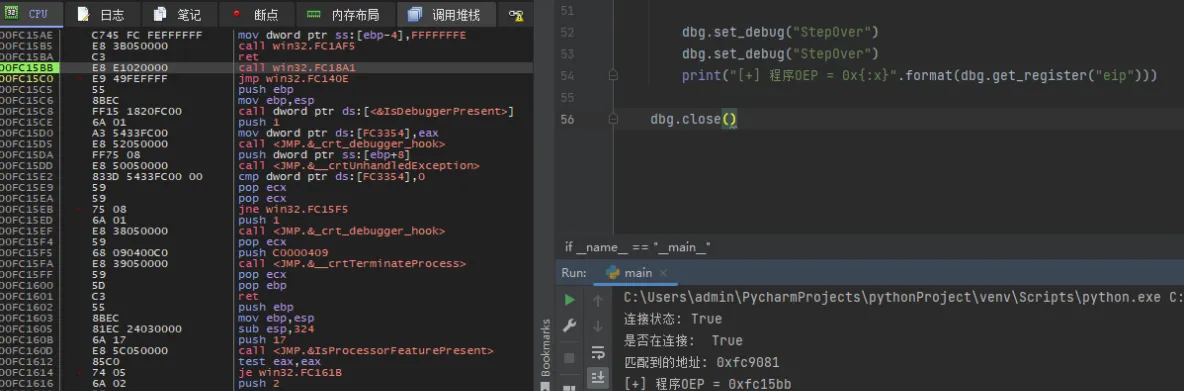The height and width of the screenshot is (391, 1184).
Task: Collapse the fold marker at line 54
Action: click(613, 75)
